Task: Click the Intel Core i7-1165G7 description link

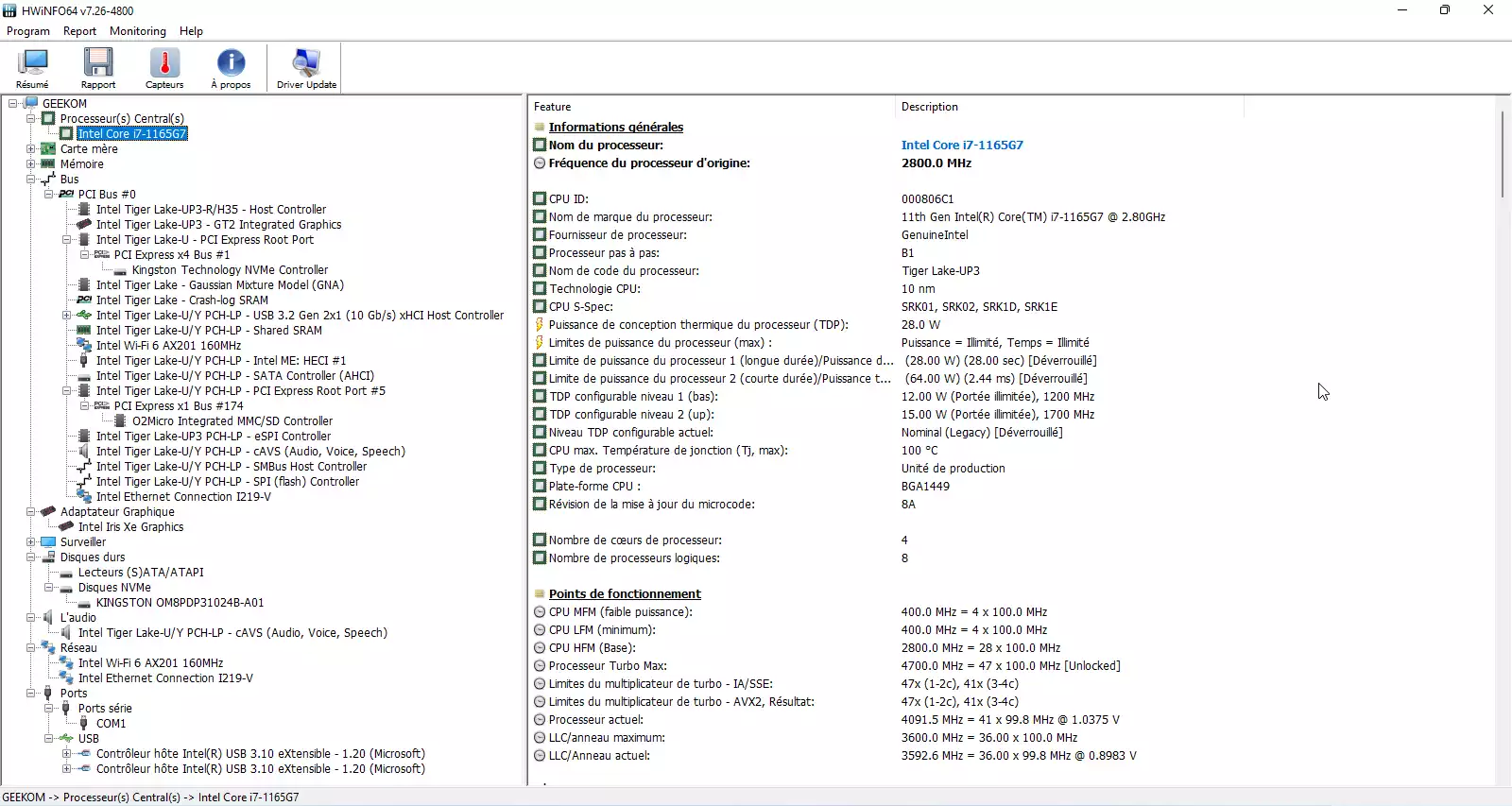Action: [x=961, y=146]
